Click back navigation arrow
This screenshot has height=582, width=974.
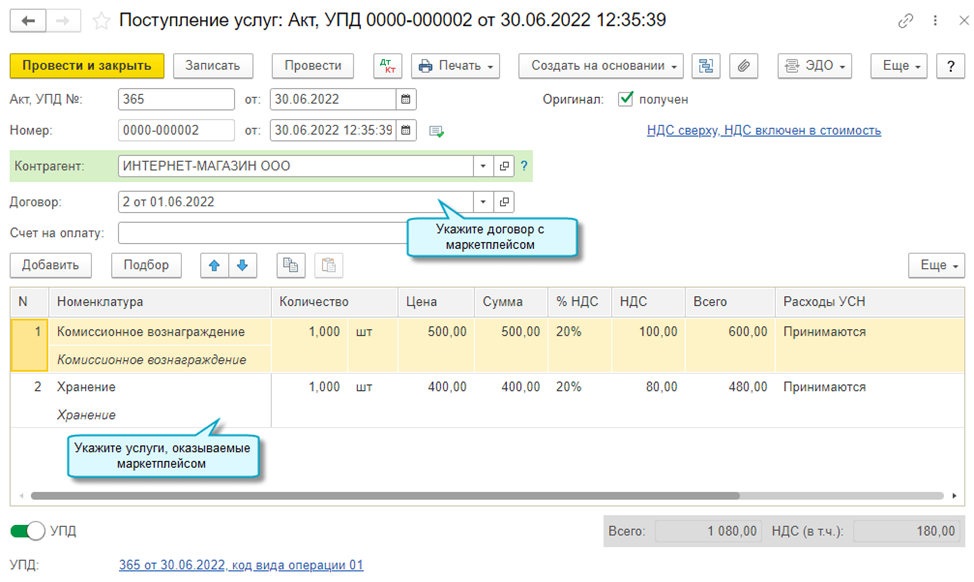point(28,21)
